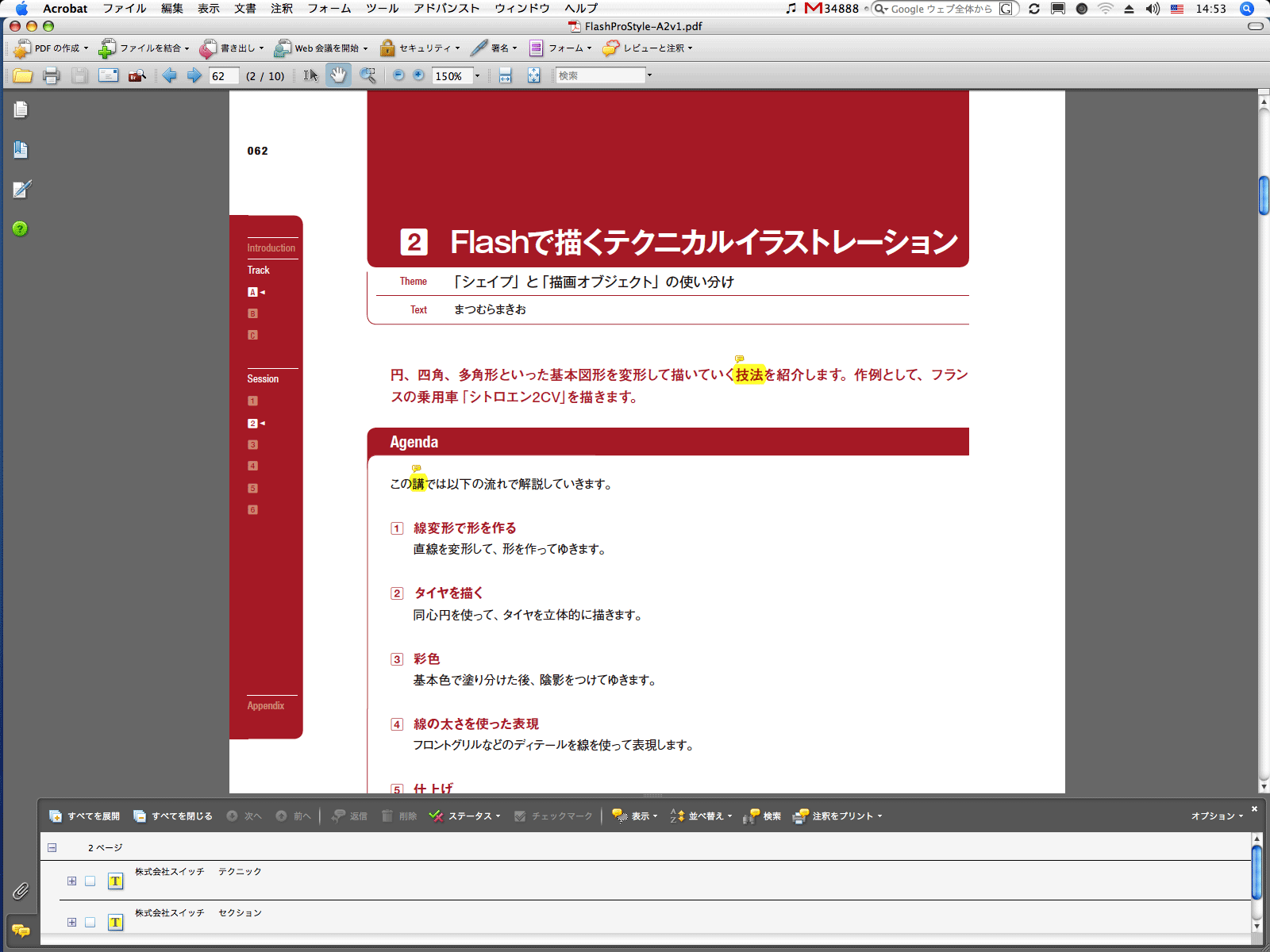Click the sticky note on 講
This screenshot has width=1270, height=952.
(x=416, y=468)
